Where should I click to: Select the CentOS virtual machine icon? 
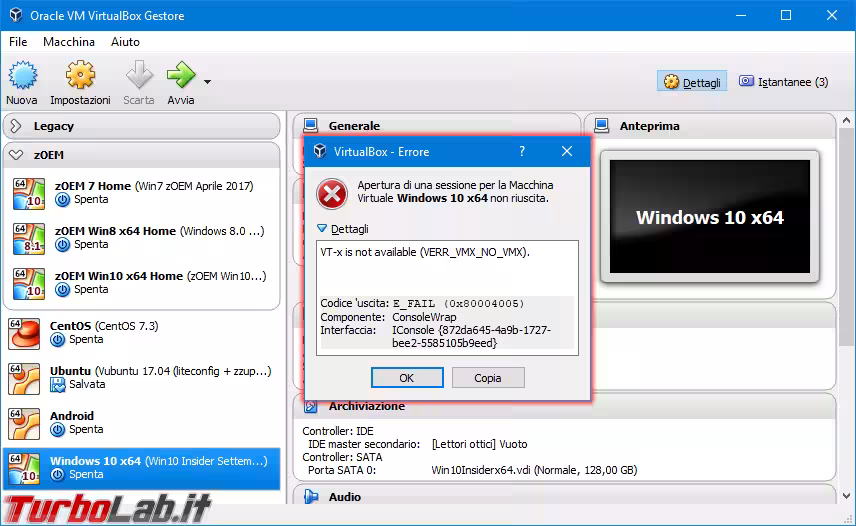(26, 333)
